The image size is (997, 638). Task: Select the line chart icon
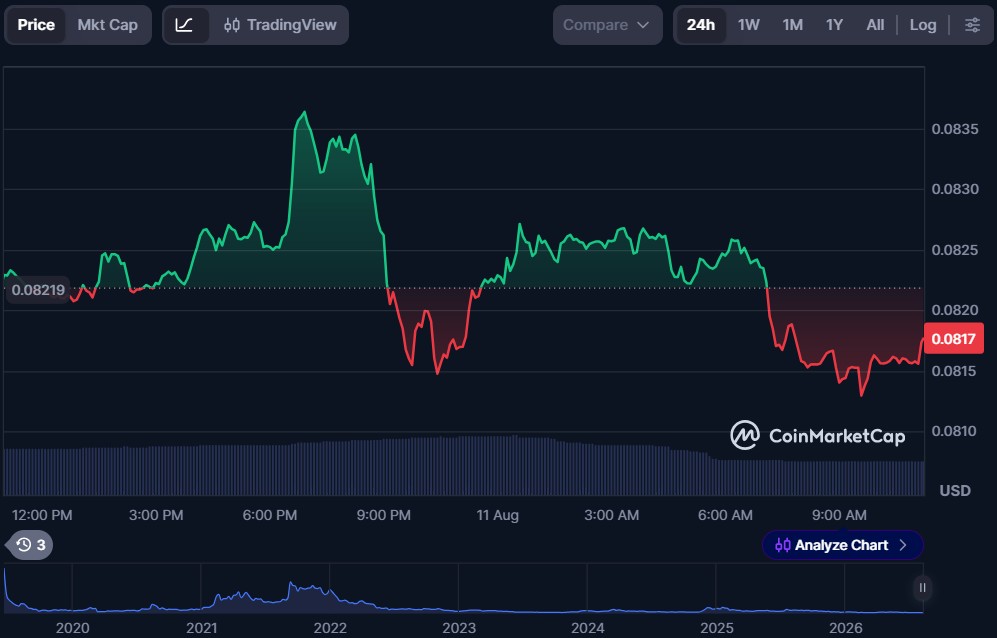(184, 25)
